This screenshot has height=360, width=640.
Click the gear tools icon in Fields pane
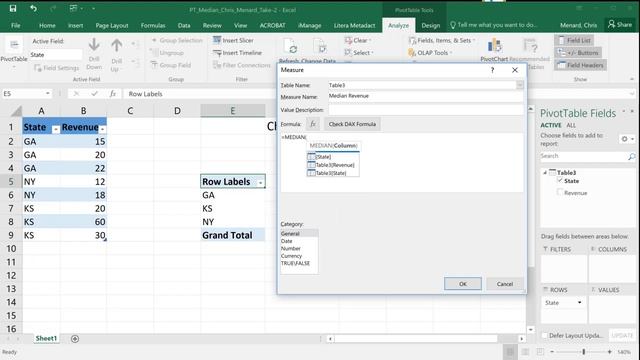point(624,139)
